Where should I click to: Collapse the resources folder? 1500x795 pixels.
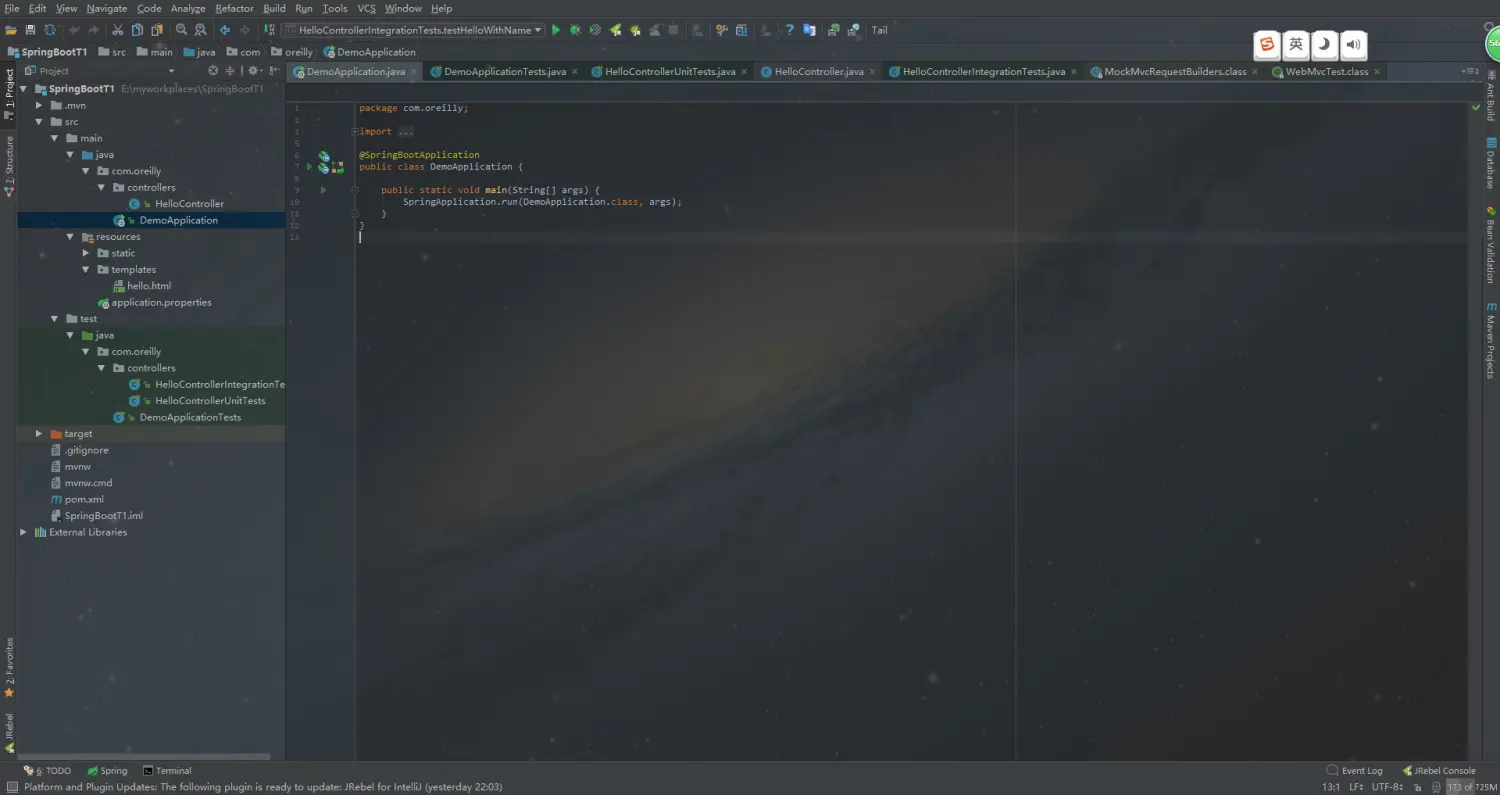click(x=70, y=237)
